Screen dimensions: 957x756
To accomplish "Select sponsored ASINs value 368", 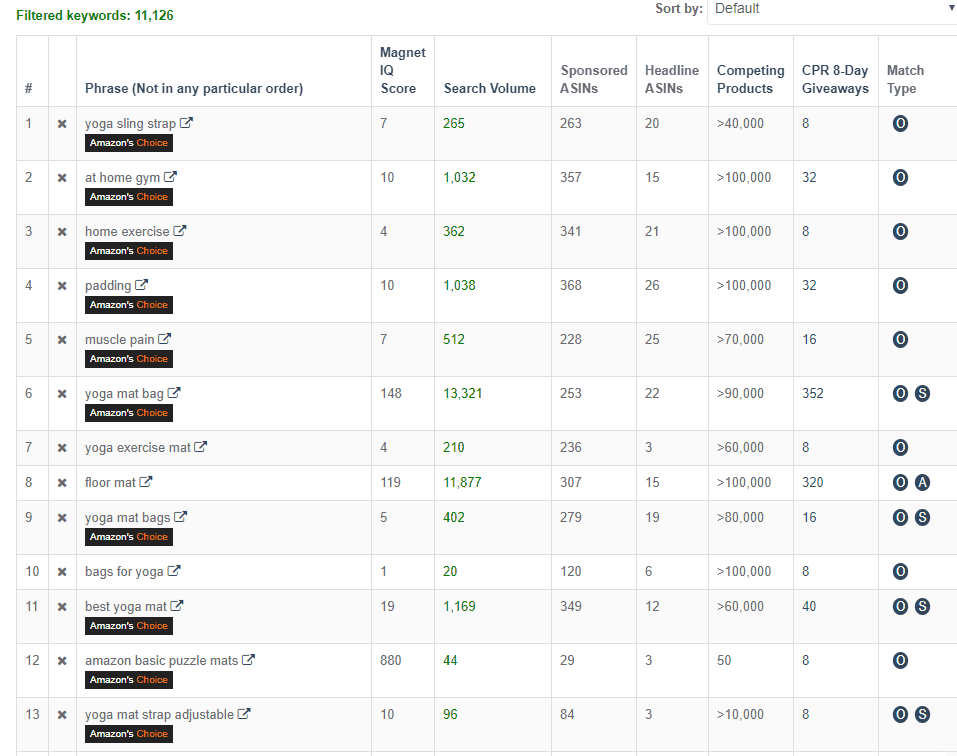I will (571, 286).
